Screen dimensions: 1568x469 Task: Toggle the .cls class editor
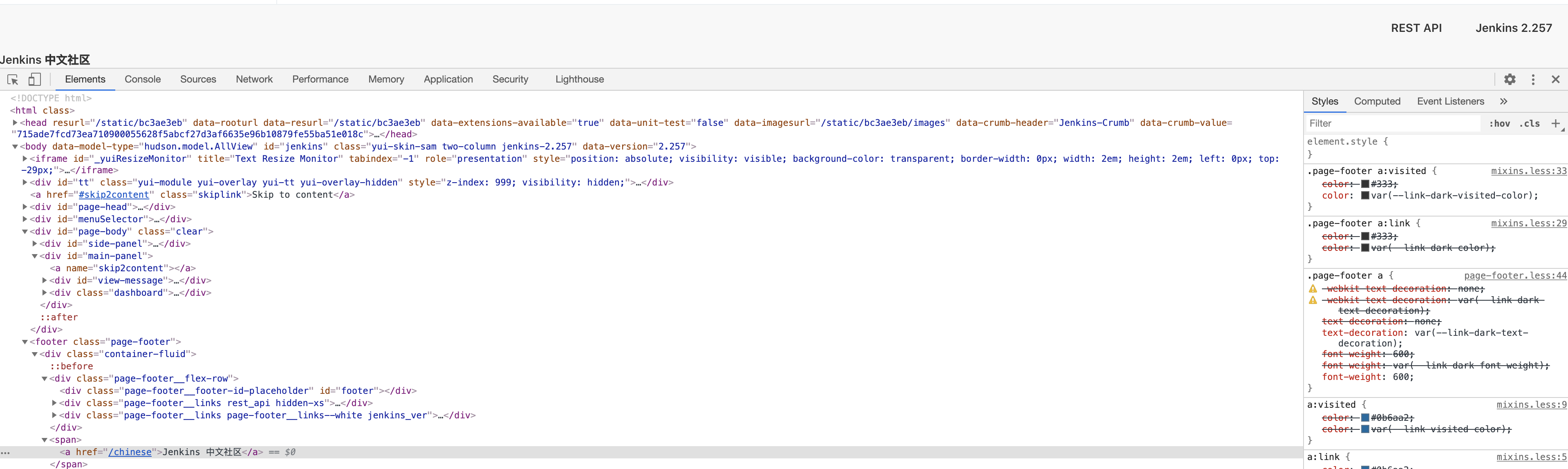(1529, 123)
